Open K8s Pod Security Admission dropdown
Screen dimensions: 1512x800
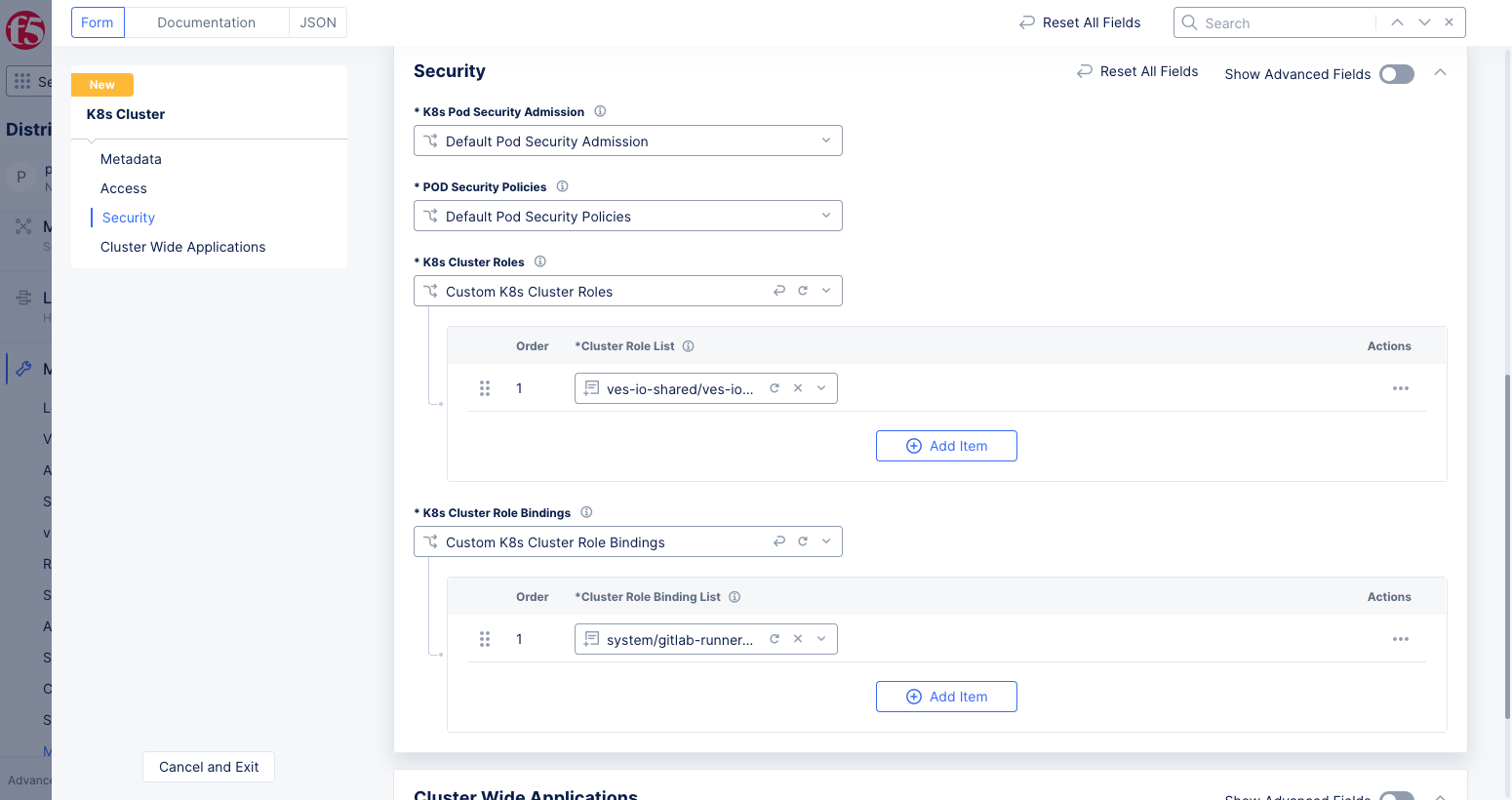point(628,140)
